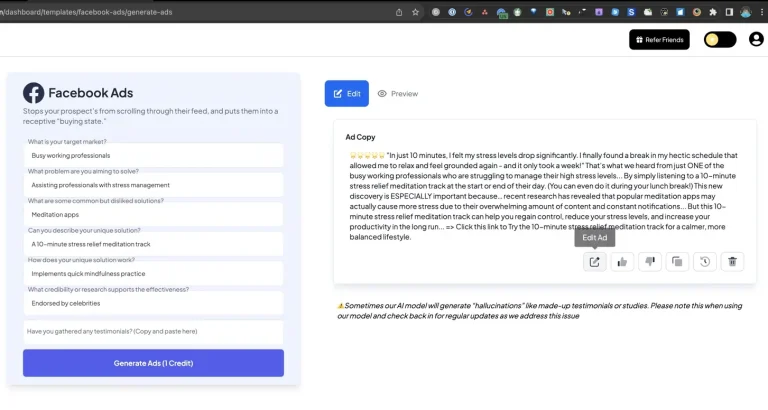Viewport: 768px width, 410px height.
Task: Bookmark the page with the star icon
Action: 417,11
